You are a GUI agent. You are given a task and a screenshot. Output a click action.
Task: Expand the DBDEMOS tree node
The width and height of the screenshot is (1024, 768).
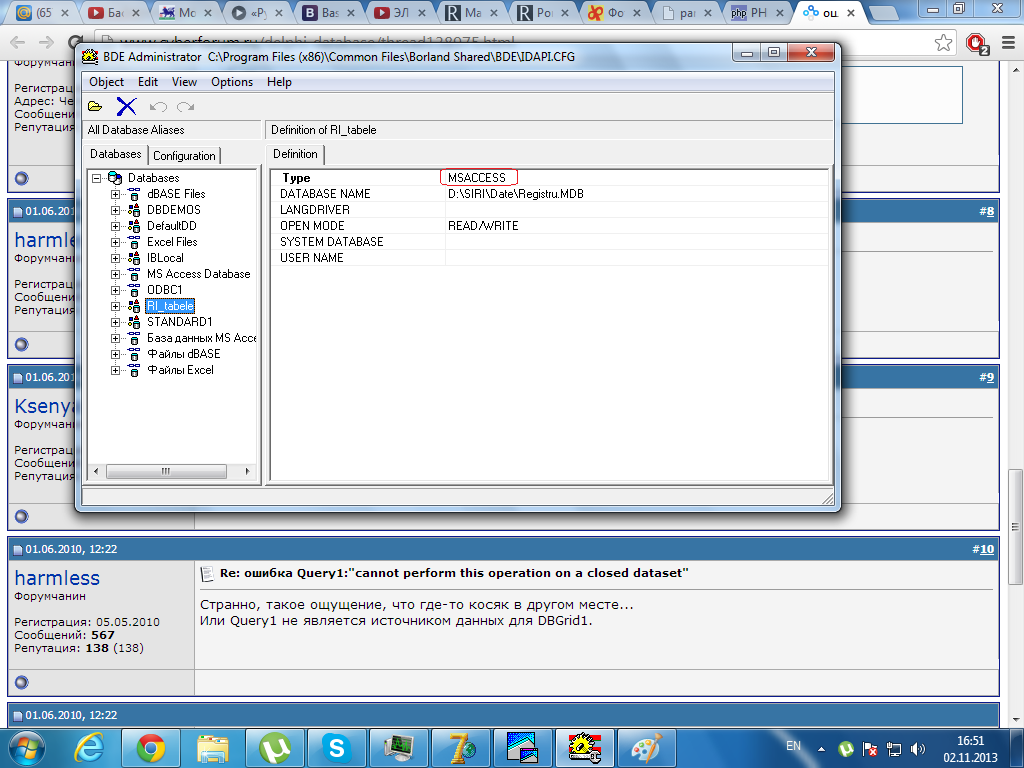(x=115, y=210)
